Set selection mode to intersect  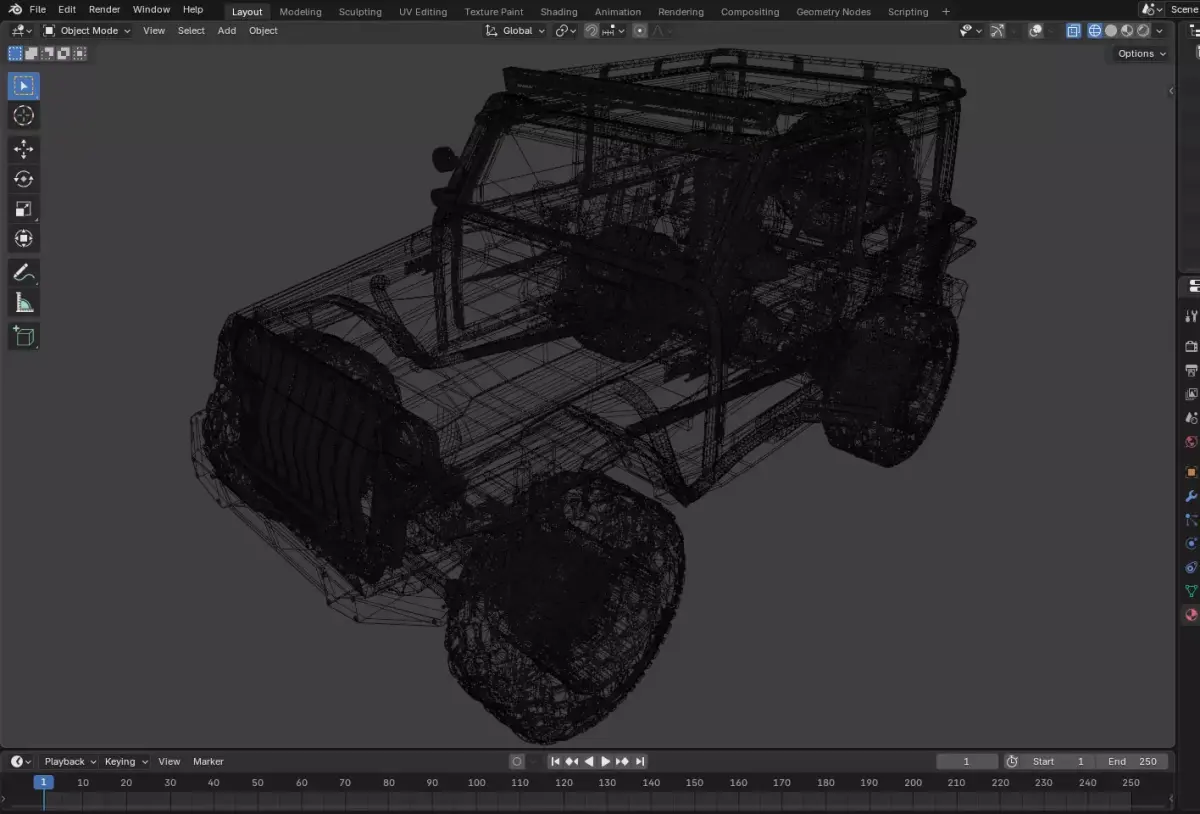click(80, 53)
